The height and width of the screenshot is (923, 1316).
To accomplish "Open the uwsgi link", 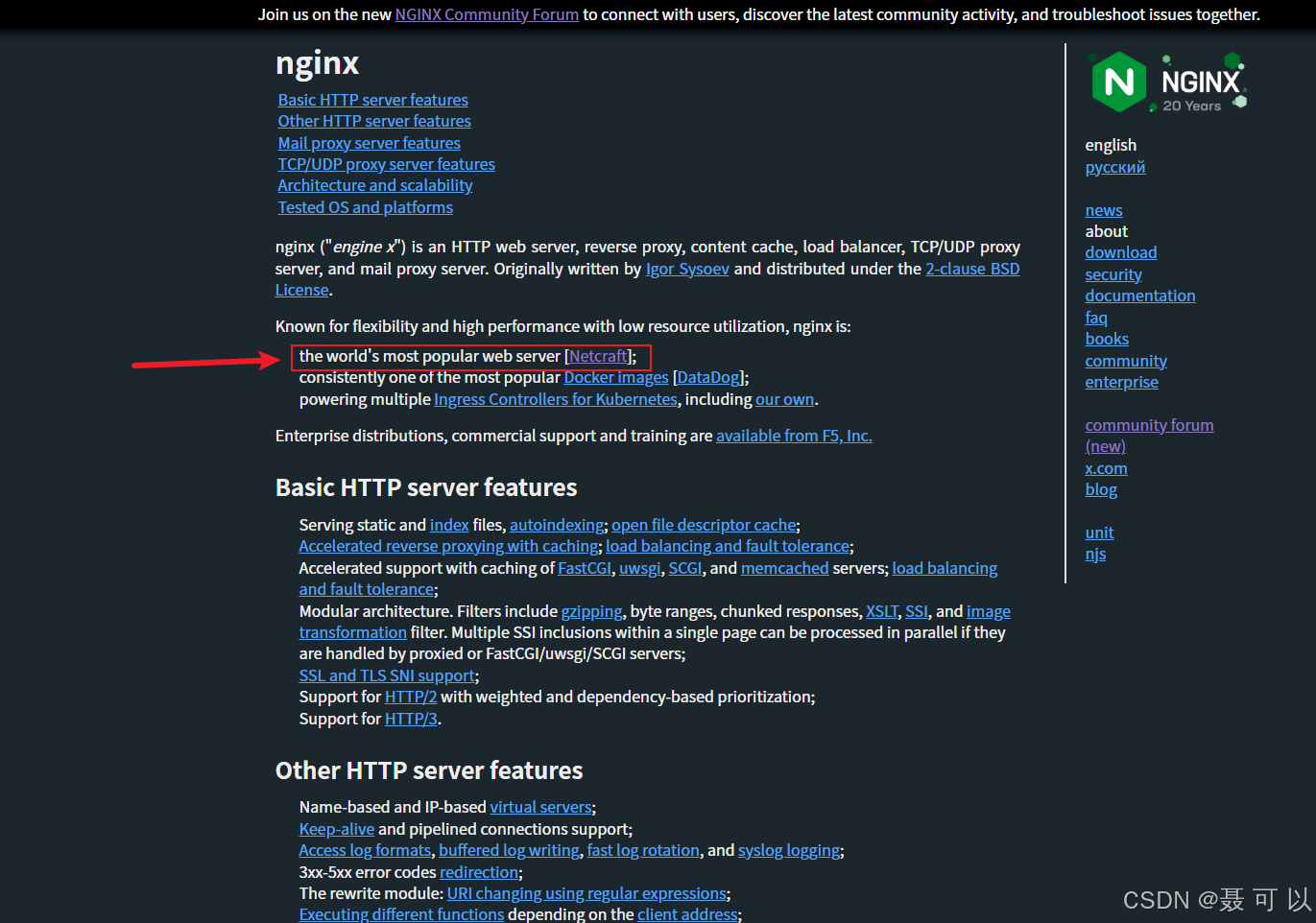I will point(640,568).
